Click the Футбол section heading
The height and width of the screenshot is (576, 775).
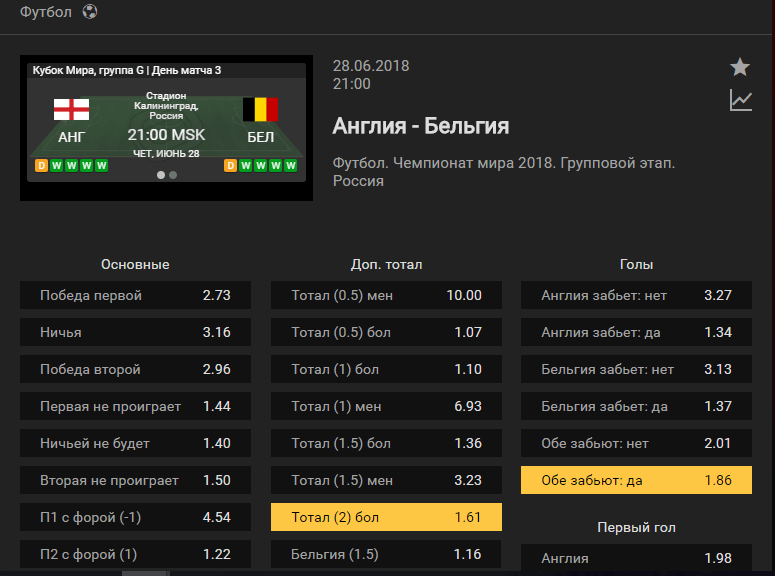click(45, 12)
